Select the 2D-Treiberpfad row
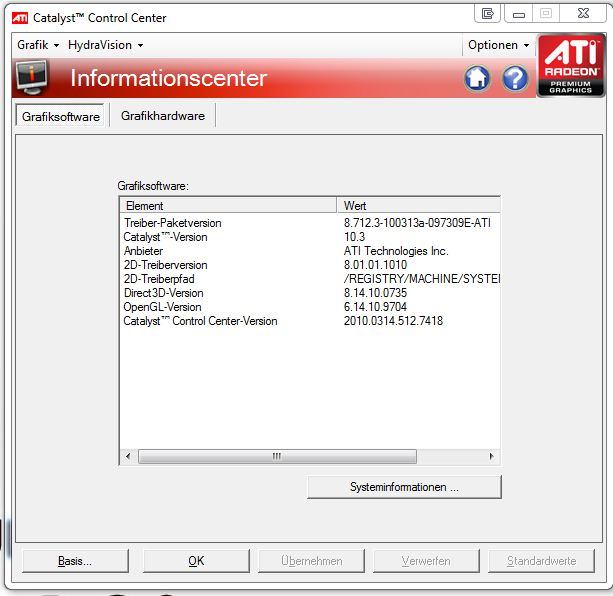Image resolution: width=613 pixels, height=596 pixels. pos(310,279)
